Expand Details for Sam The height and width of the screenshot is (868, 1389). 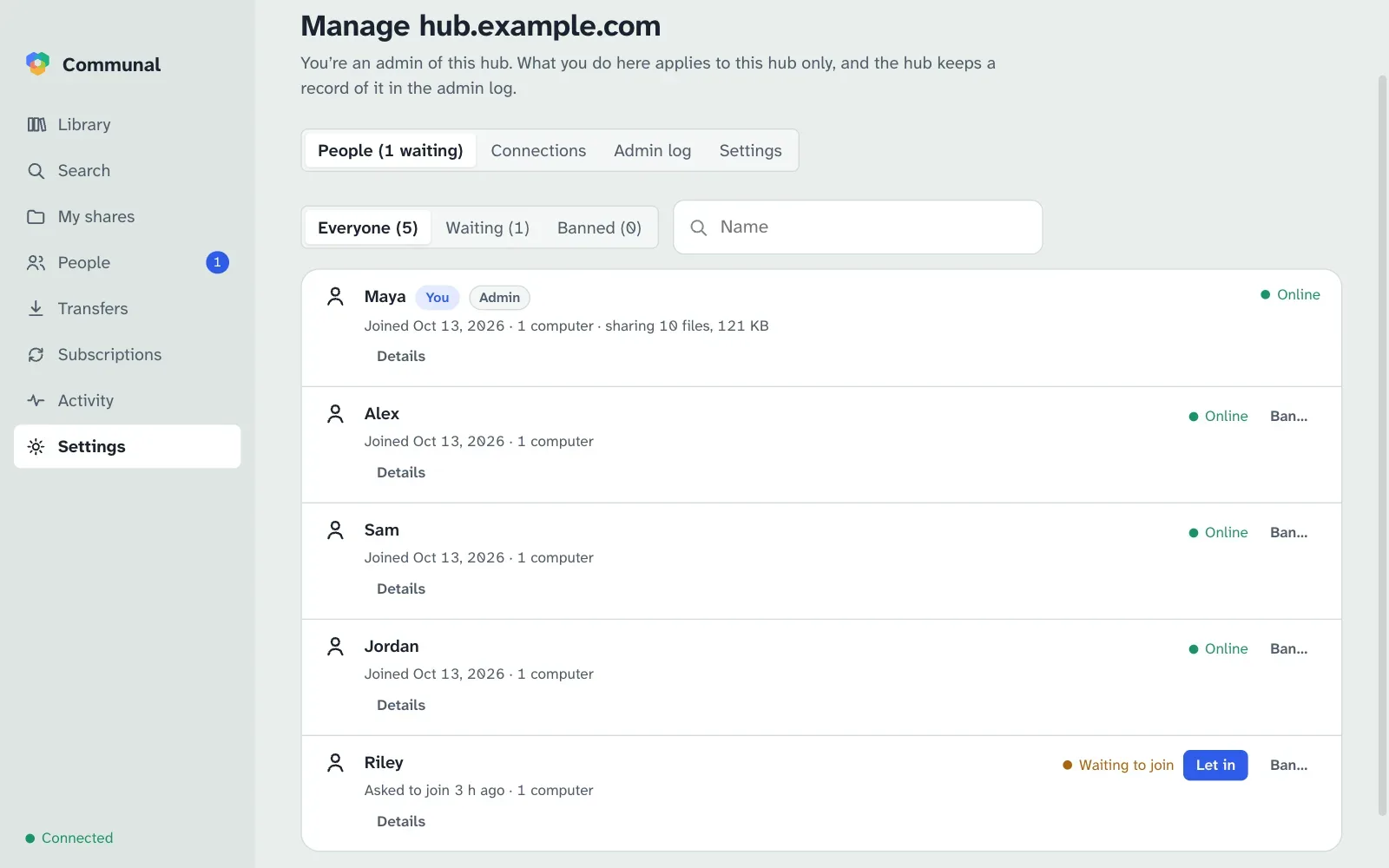pyautogui.click(x=401, y=589)
